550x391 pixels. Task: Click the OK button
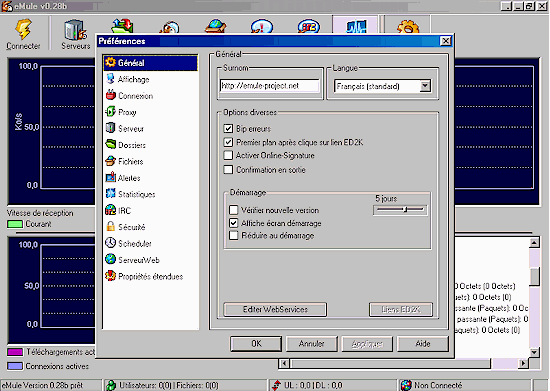point(256,344)
